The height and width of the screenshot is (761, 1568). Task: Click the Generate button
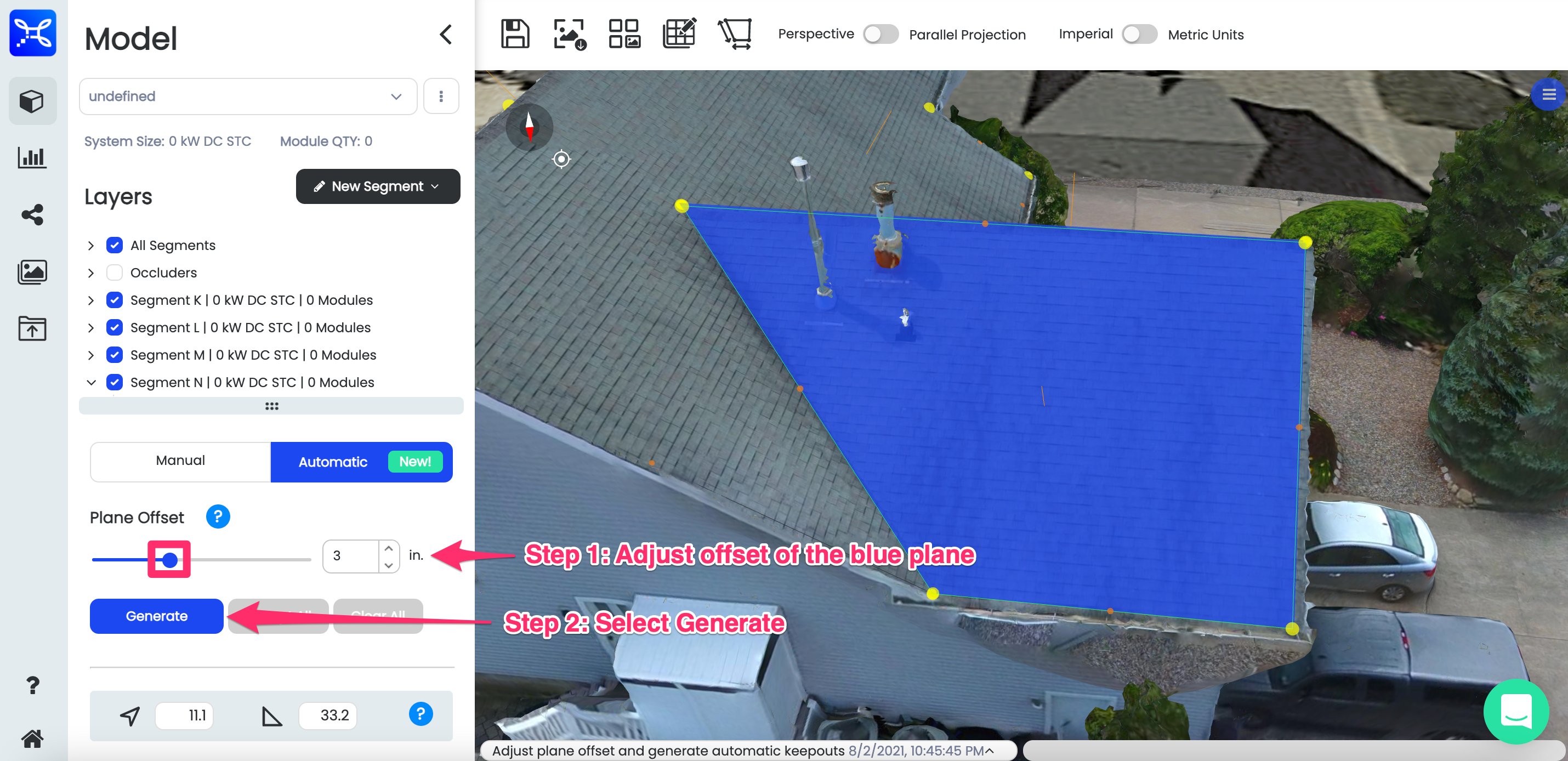pos(156,616)
